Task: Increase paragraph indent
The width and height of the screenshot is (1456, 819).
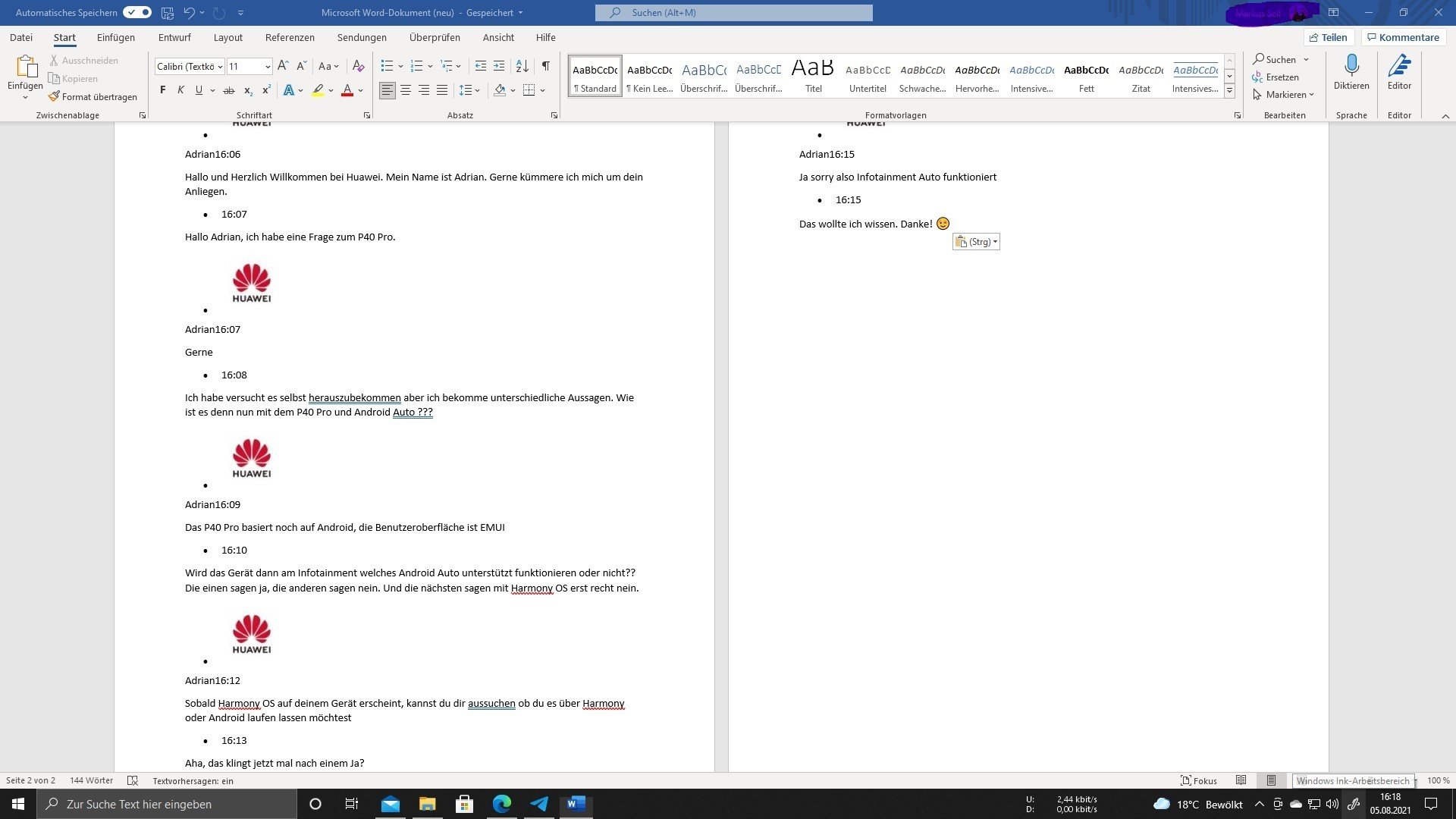Action: tap(499, 67)
